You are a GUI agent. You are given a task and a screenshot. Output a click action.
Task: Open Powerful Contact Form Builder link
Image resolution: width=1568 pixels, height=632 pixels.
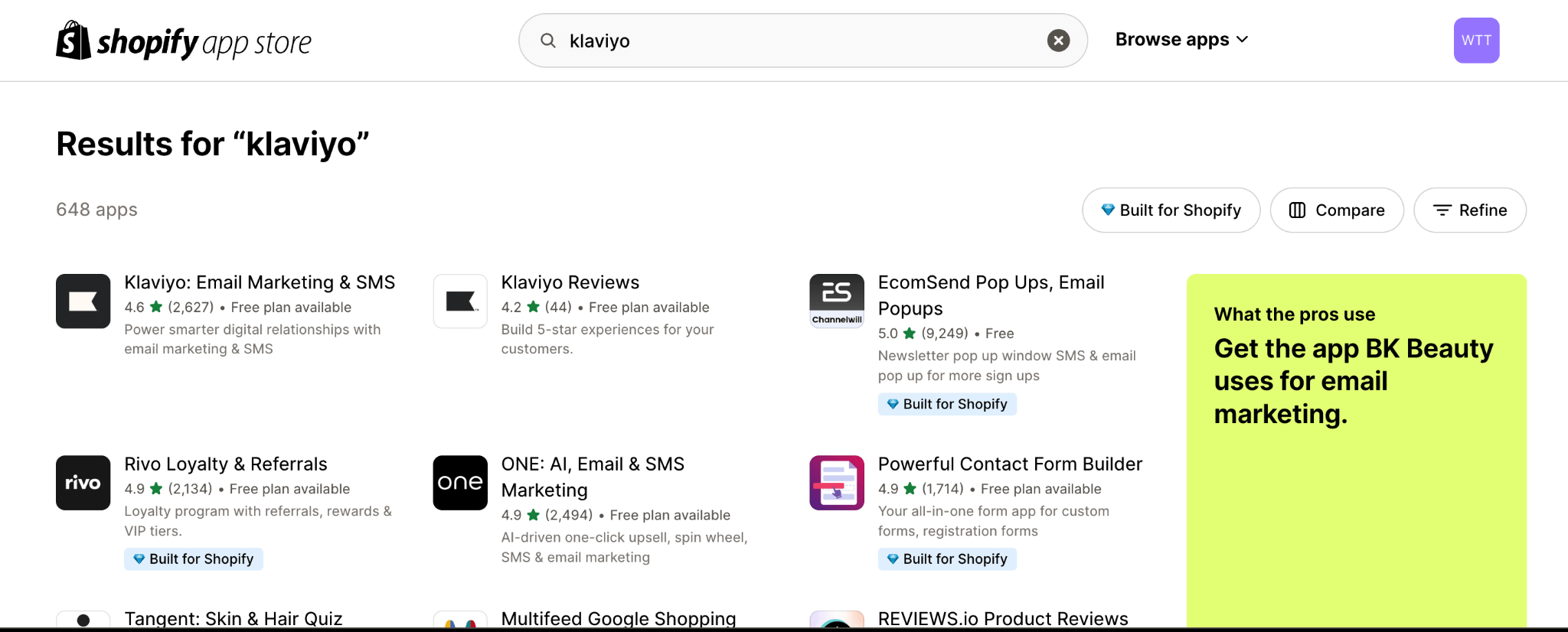[1010, 464]
